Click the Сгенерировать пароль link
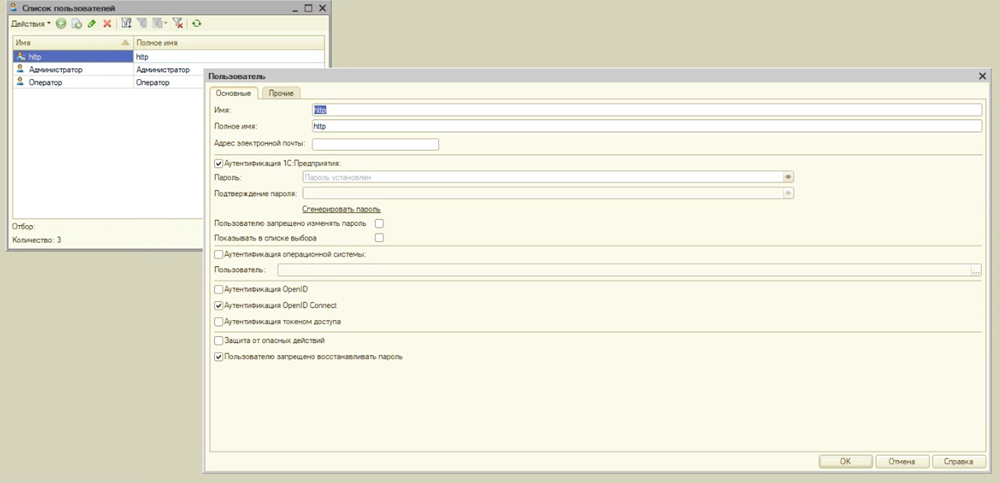The width and height of the screenshot is (1000, 483). click(341, 209)
